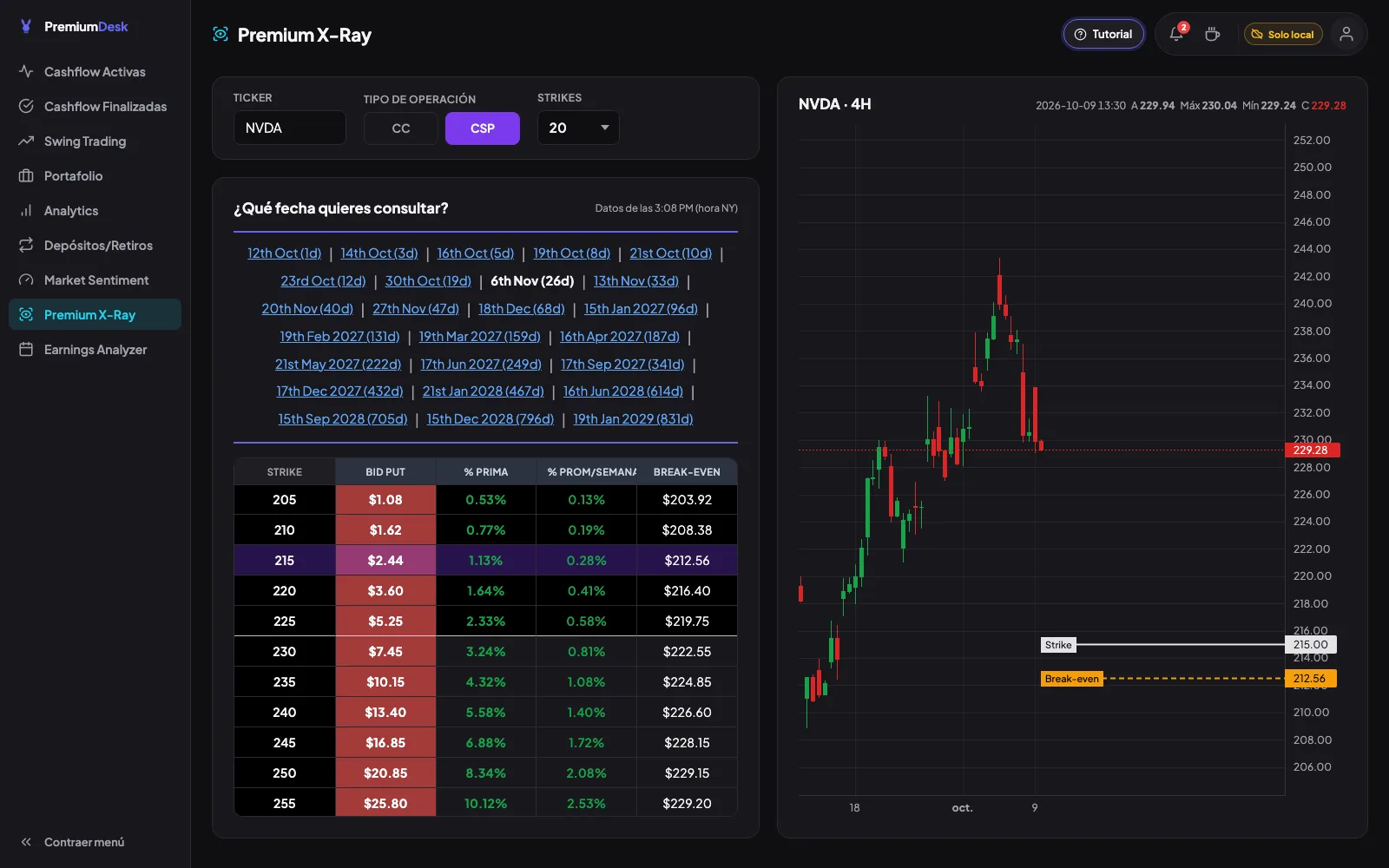The image size is (1389, 868).
Task: Click the Earnings Analyzer calendar icon
Action: pos(26,349)
